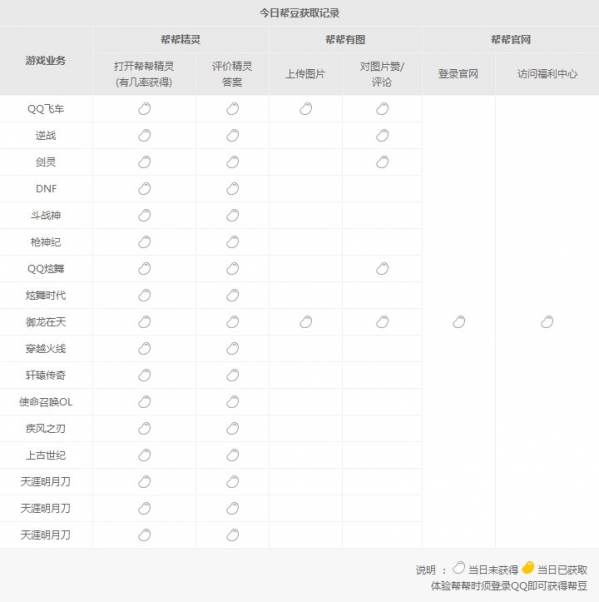599x602 pixels.
Task: Click 炫舞时代 bean under 评价精灵答案
Action: click(x=232, y=295)
